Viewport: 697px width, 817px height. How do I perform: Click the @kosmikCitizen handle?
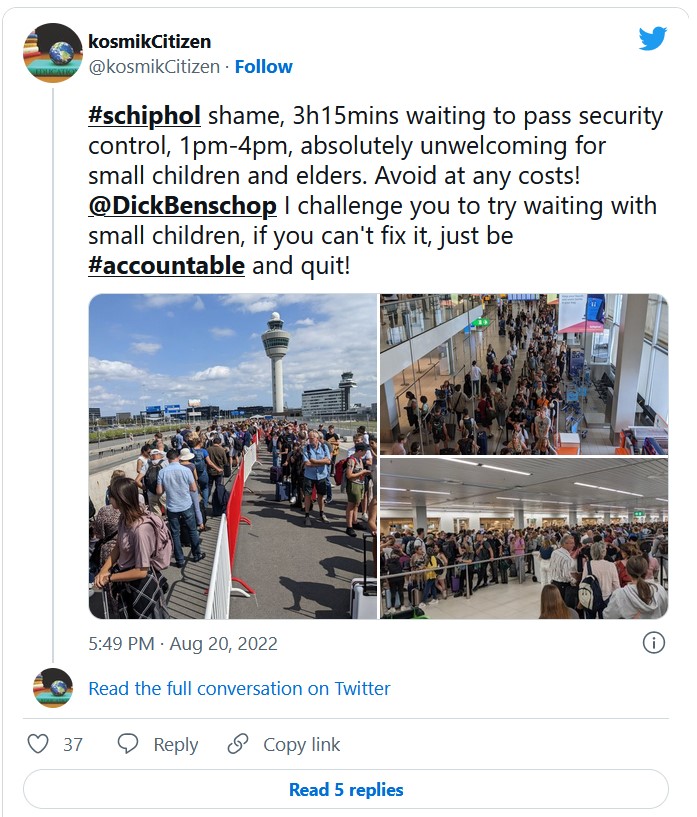coord(153,67)
